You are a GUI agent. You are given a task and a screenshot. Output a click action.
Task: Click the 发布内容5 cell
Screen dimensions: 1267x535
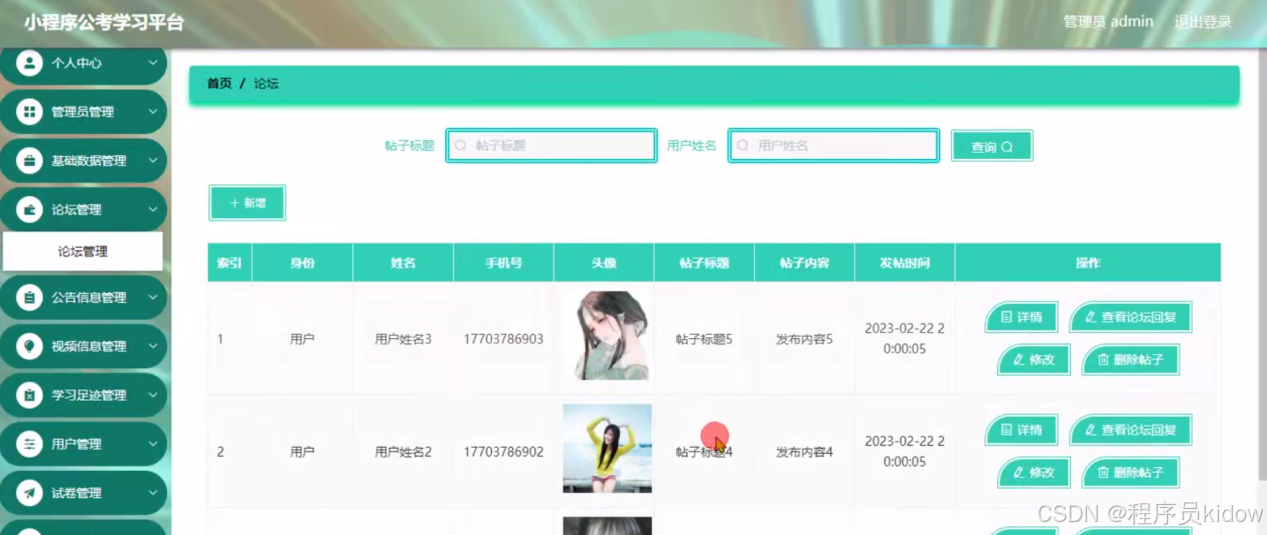804,339
